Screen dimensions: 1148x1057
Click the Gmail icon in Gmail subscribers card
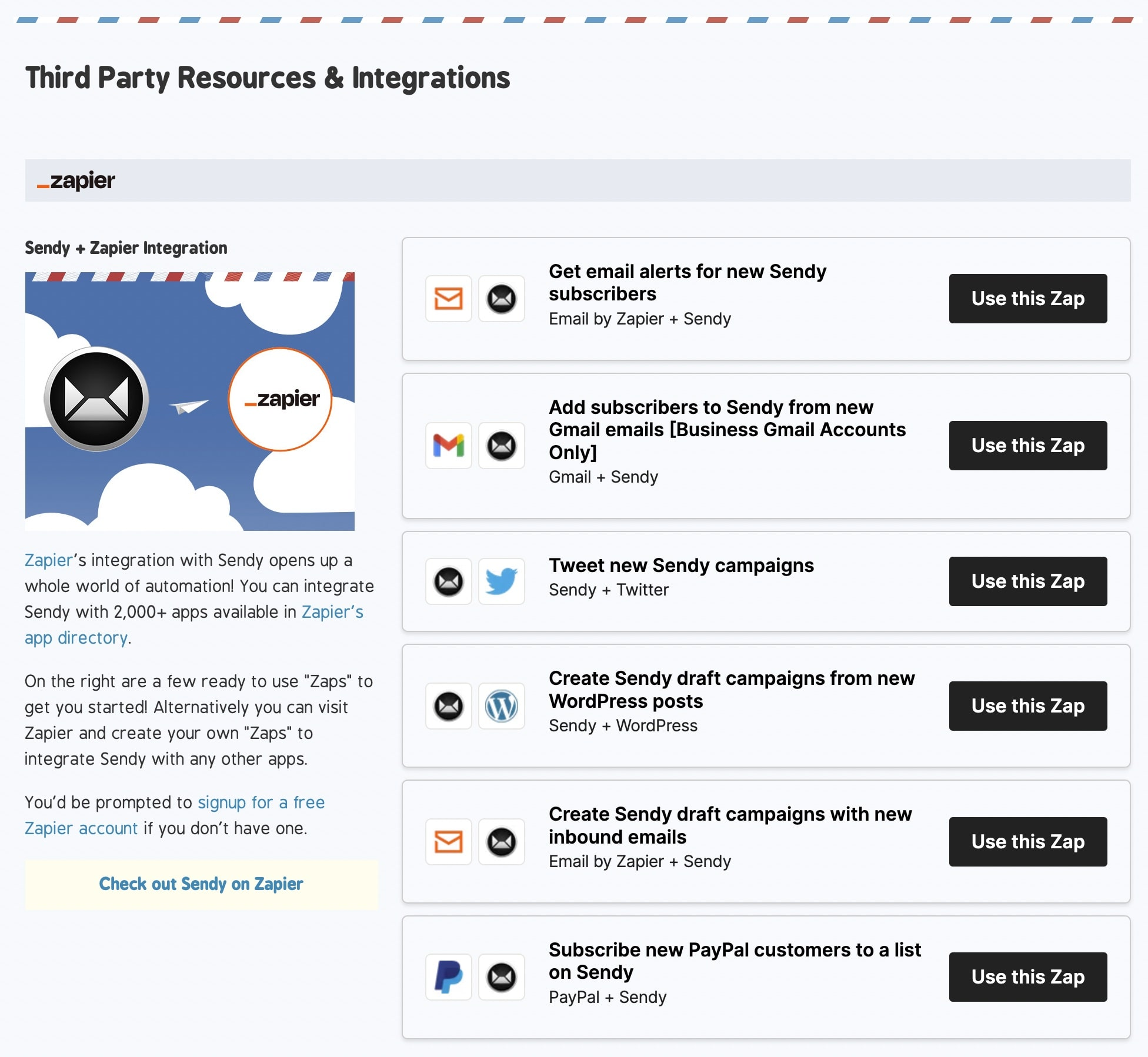(449, 446)
